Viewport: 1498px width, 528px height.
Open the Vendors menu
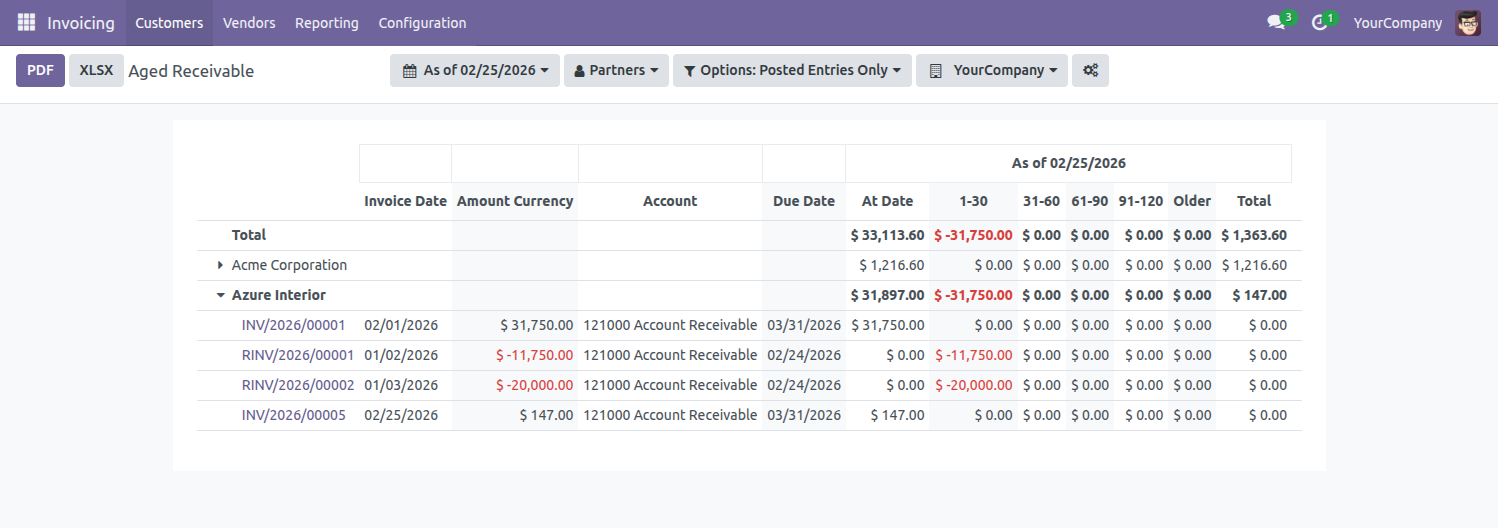249,22
